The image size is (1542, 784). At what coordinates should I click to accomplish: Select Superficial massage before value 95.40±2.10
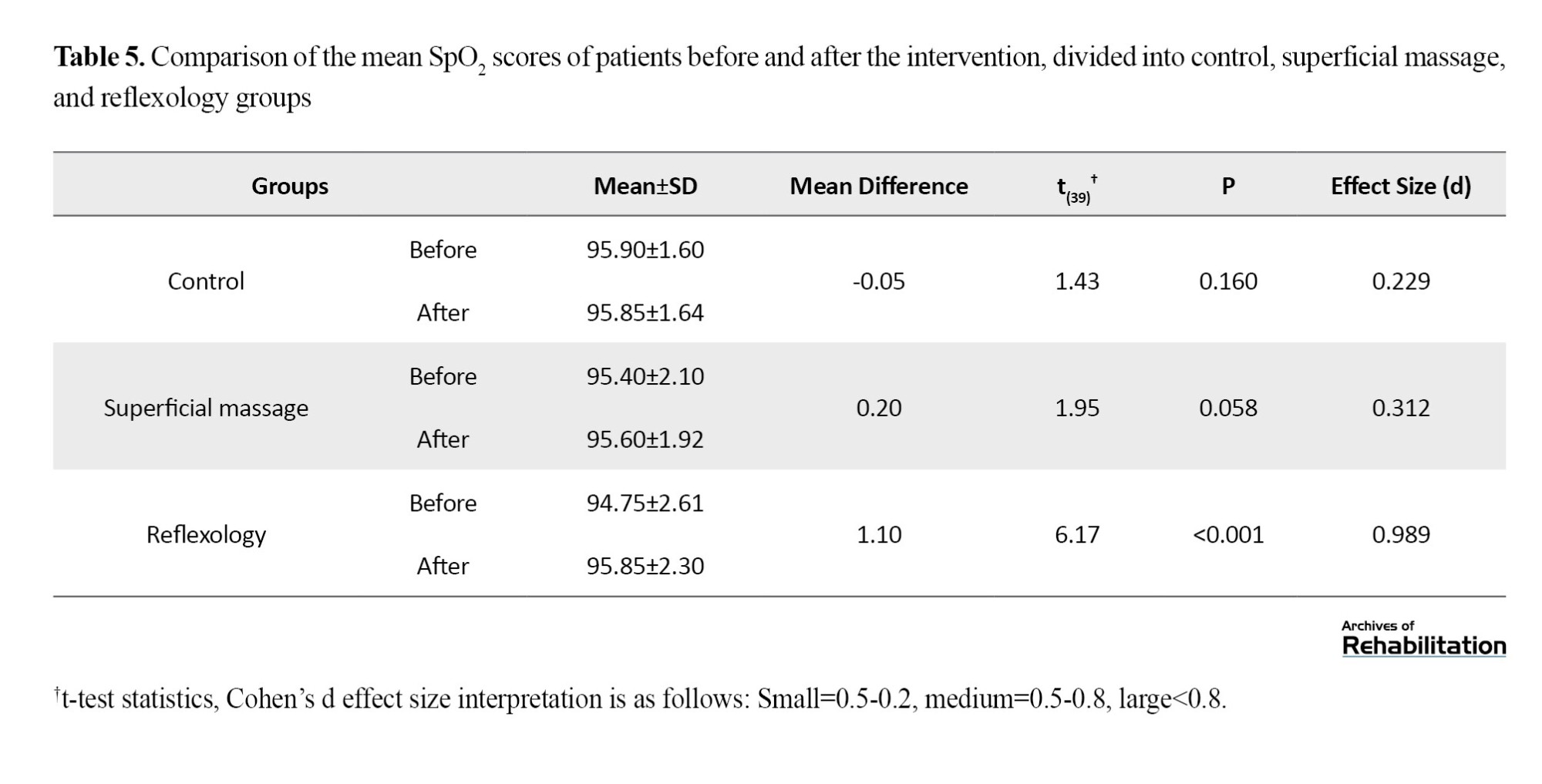645,376
